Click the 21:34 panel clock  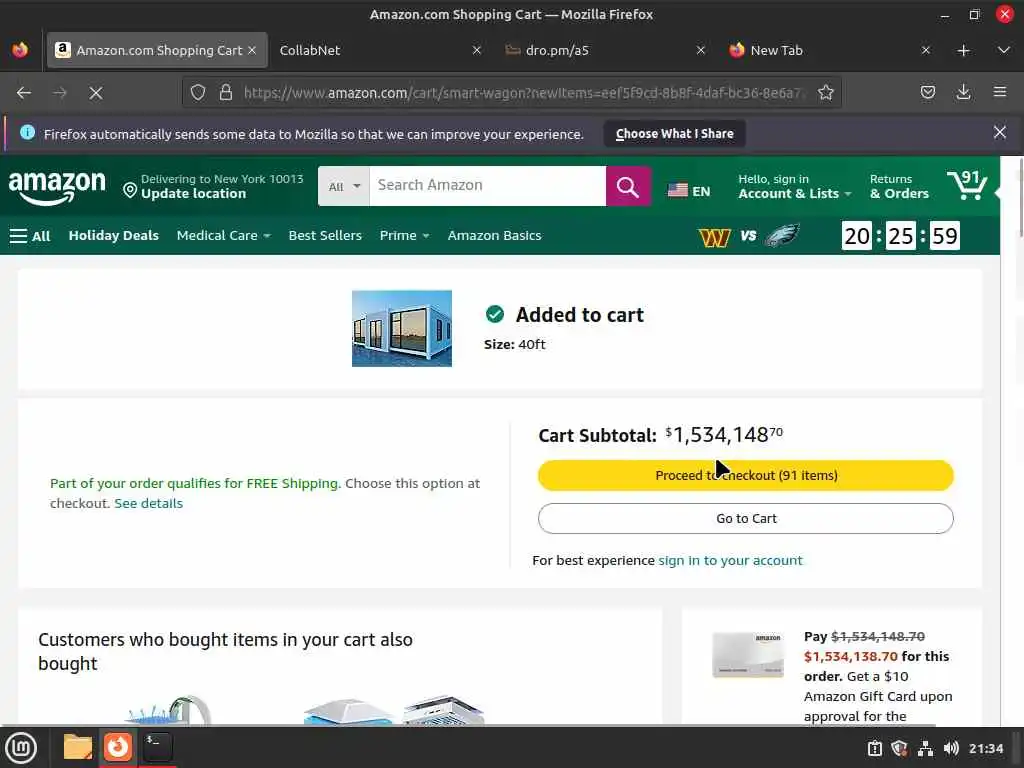[x=985, y=748]
